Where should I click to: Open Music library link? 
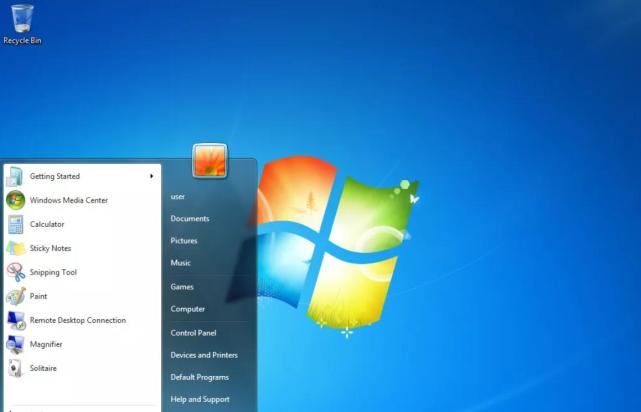pos(180,263)
